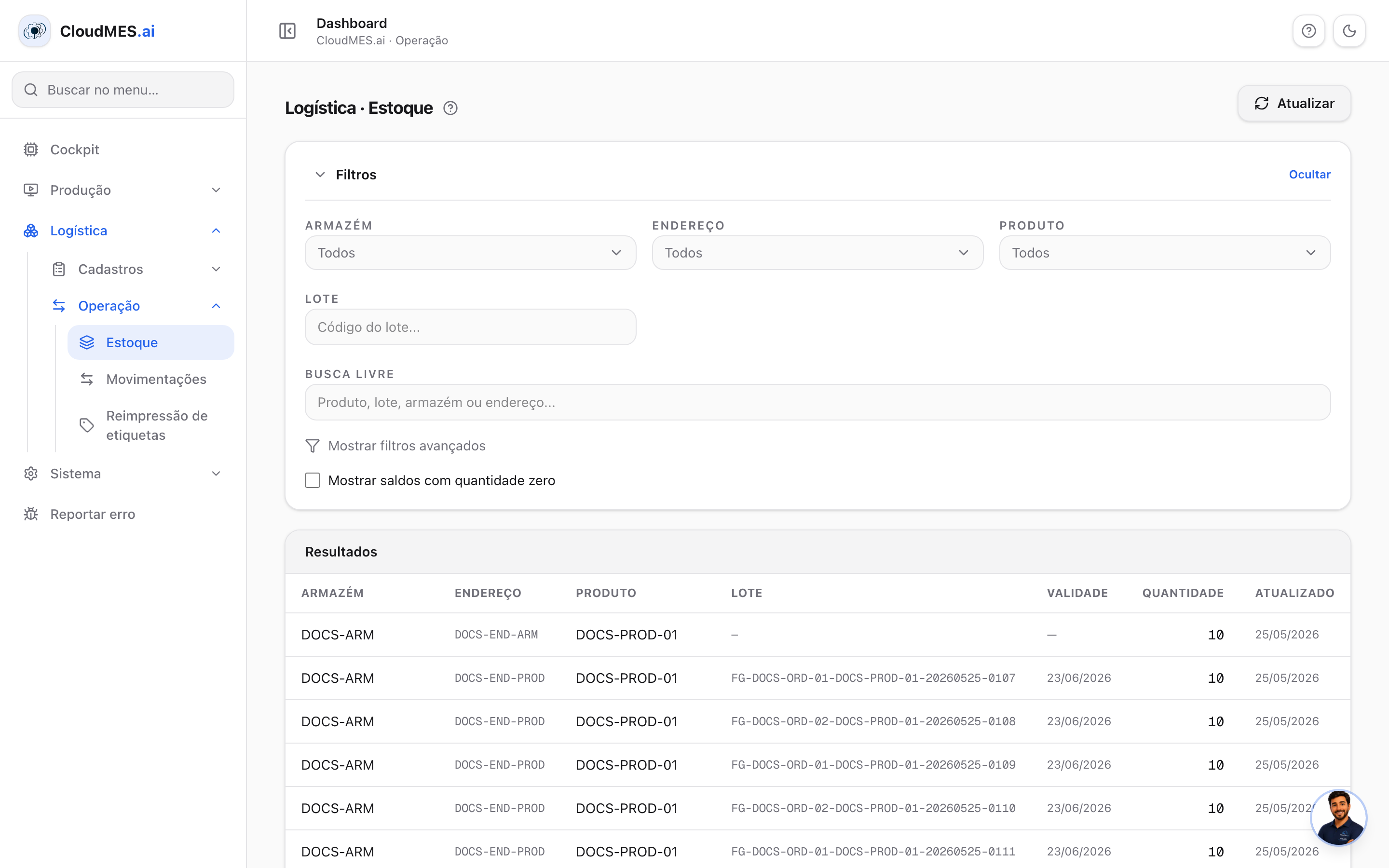Open the Endereço dropdown
This screenshot has width=1389, height=868.
817,253
